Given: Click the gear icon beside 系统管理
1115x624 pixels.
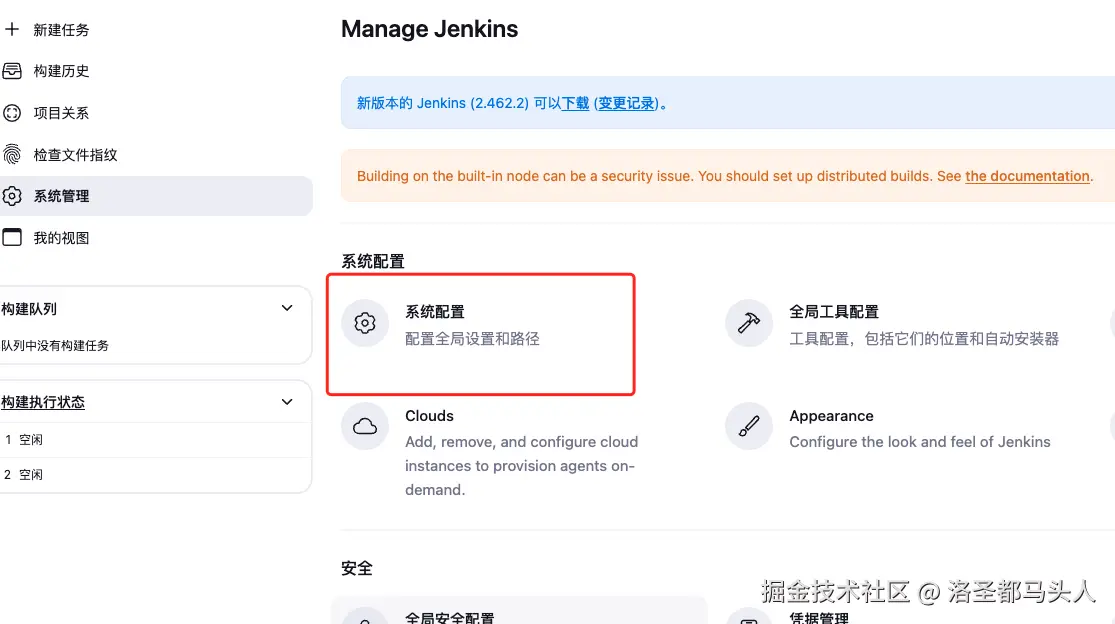Looking at the screenshot, I should [12, 196].
